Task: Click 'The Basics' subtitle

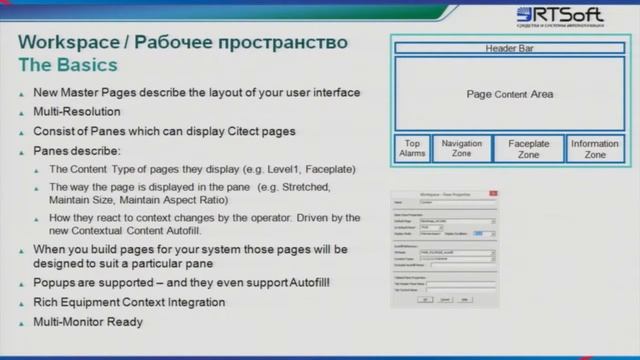Action: pos(68,65)
